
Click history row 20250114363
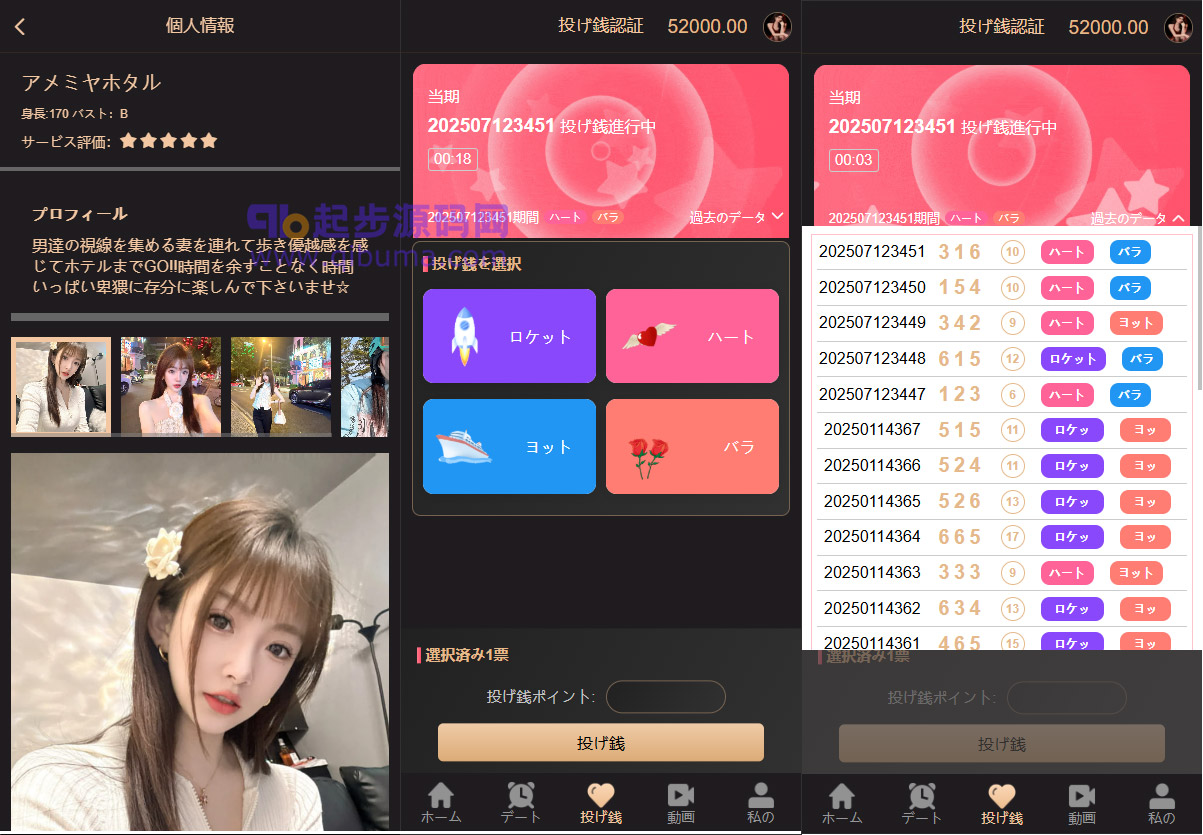pos(1002,573)
